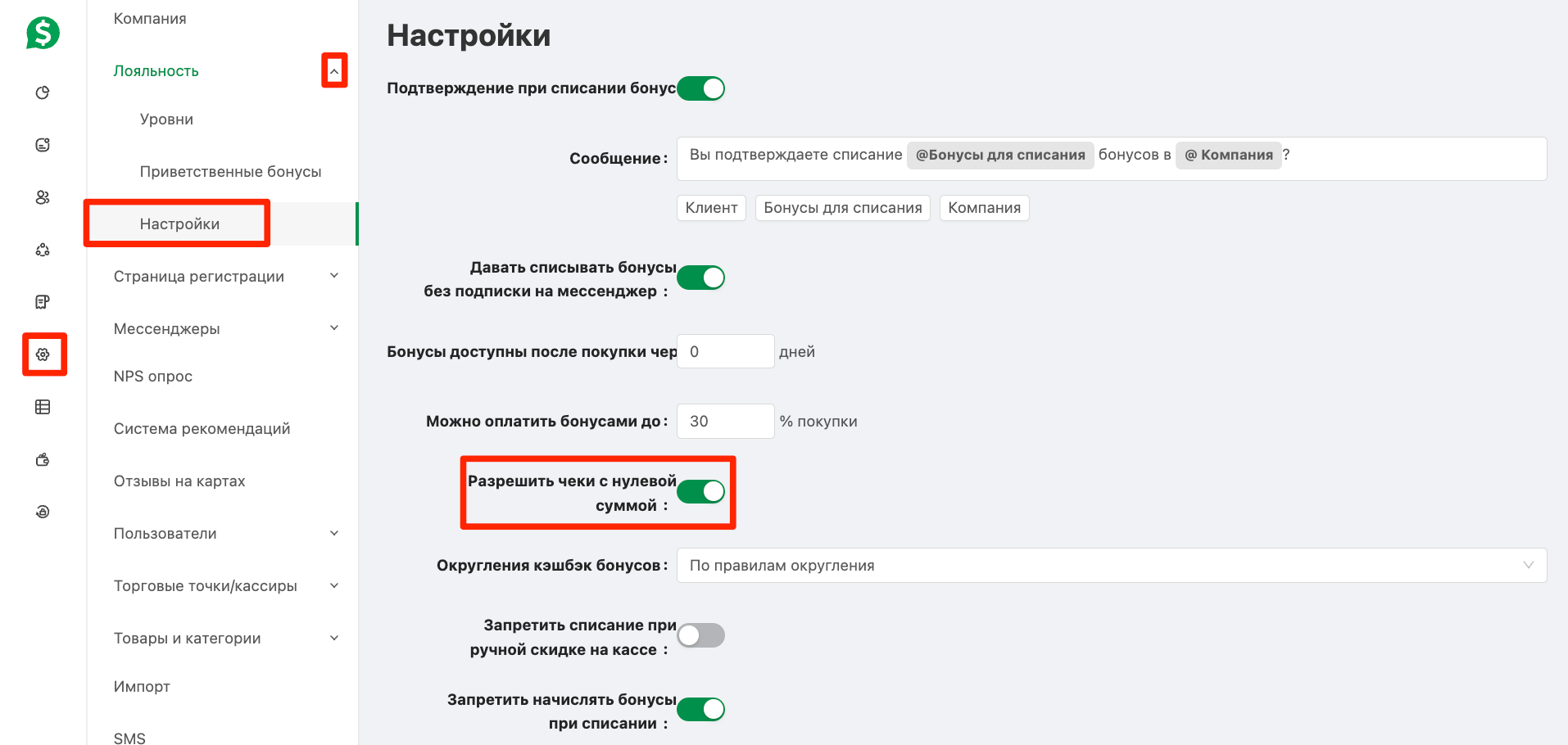Screen dimensions: 1568x745
Task: Open the chat message icon in sidebar
Action: [x=43, y=145]
